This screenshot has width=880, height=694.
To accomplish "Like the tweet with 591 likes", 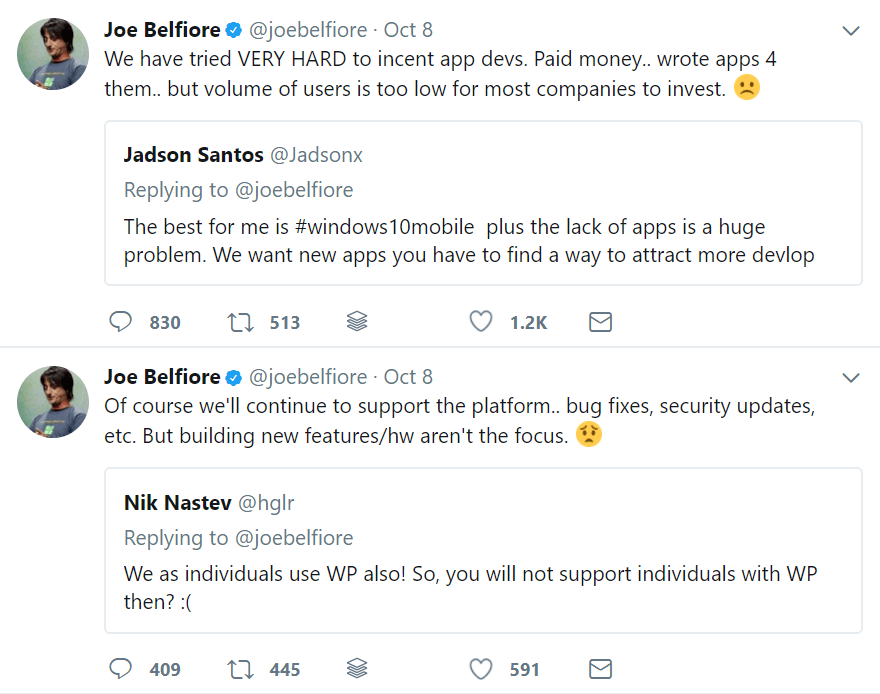I will [x=480, y=668].
